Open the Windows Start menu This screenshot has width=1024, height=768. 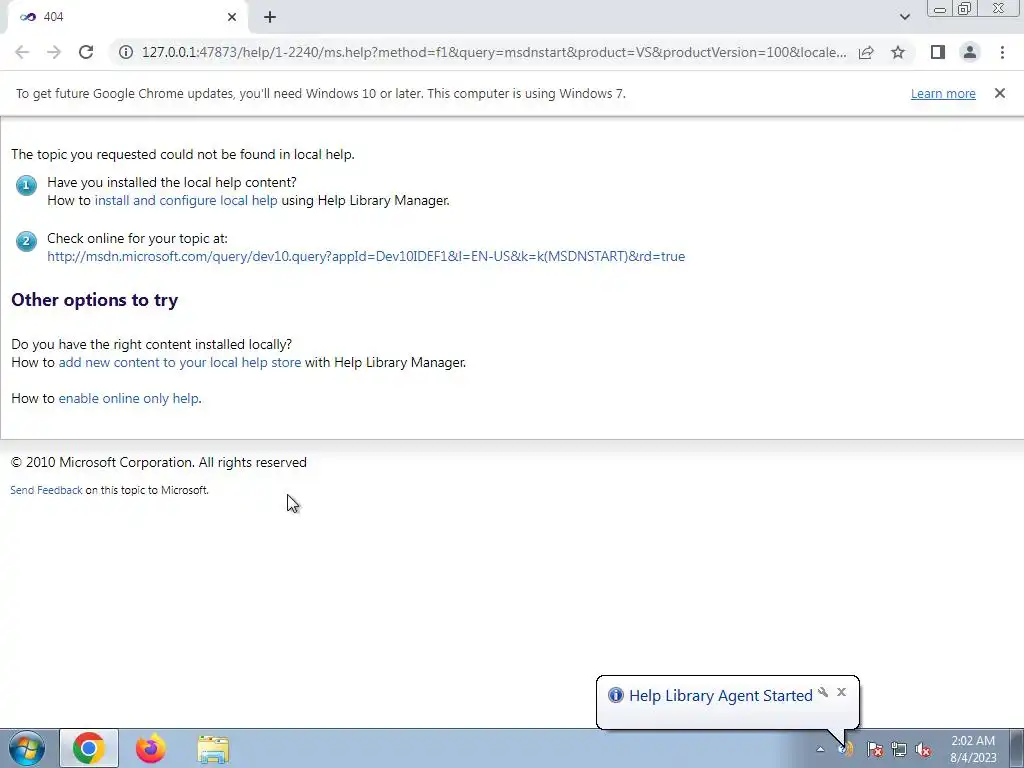27,748
